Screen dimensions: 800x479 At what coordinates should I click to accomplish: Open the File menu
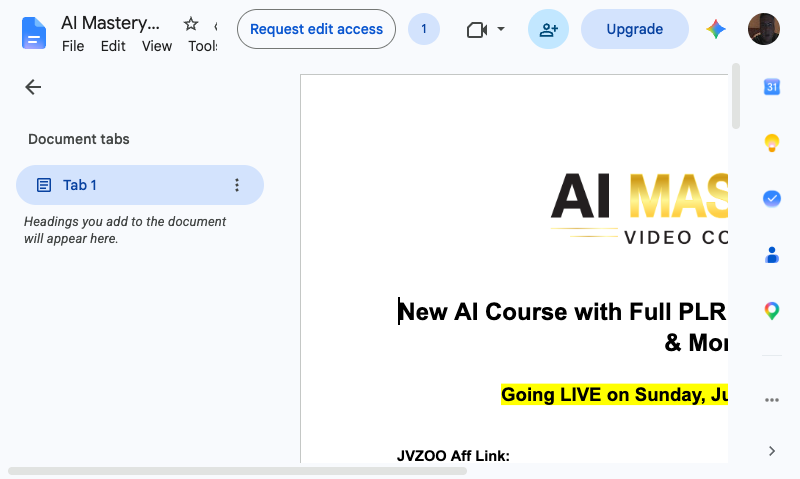pos(73,46)
